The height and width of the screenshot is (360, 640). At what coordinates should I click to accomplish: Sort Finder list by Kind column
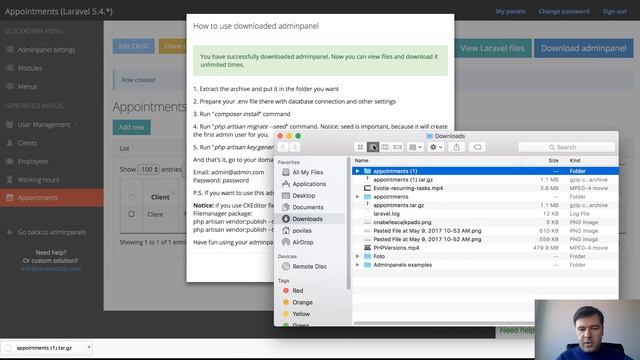591,160
